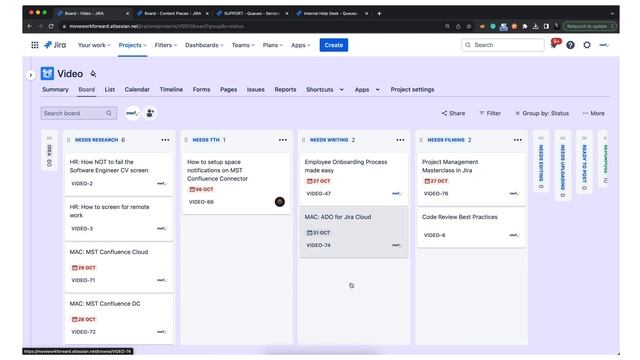Open the top bar Apps dropdown
640x360 pixels.
[x=300, y=45]
